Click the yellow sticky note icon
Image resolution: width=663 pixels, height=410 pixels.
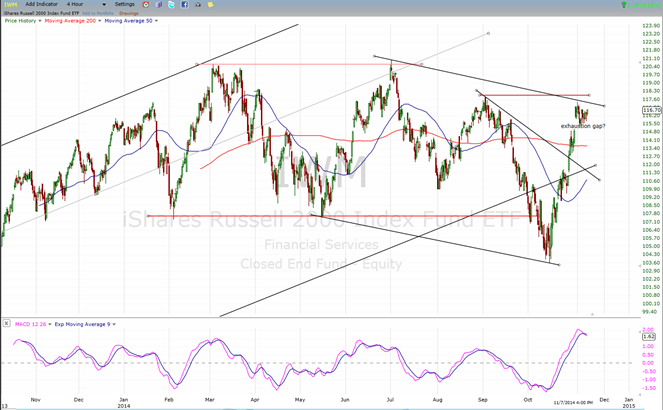point(211,5)
